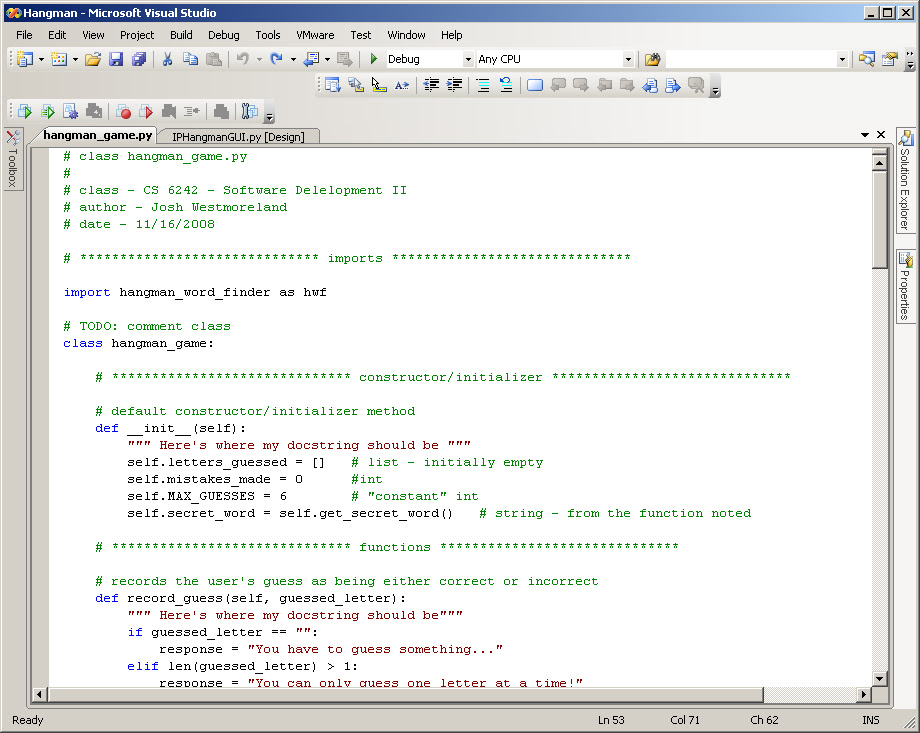The image size is (920, 733).
Task: Click the "import hangman_word_finder as hwf" line
Action: [x=195, y=292]
